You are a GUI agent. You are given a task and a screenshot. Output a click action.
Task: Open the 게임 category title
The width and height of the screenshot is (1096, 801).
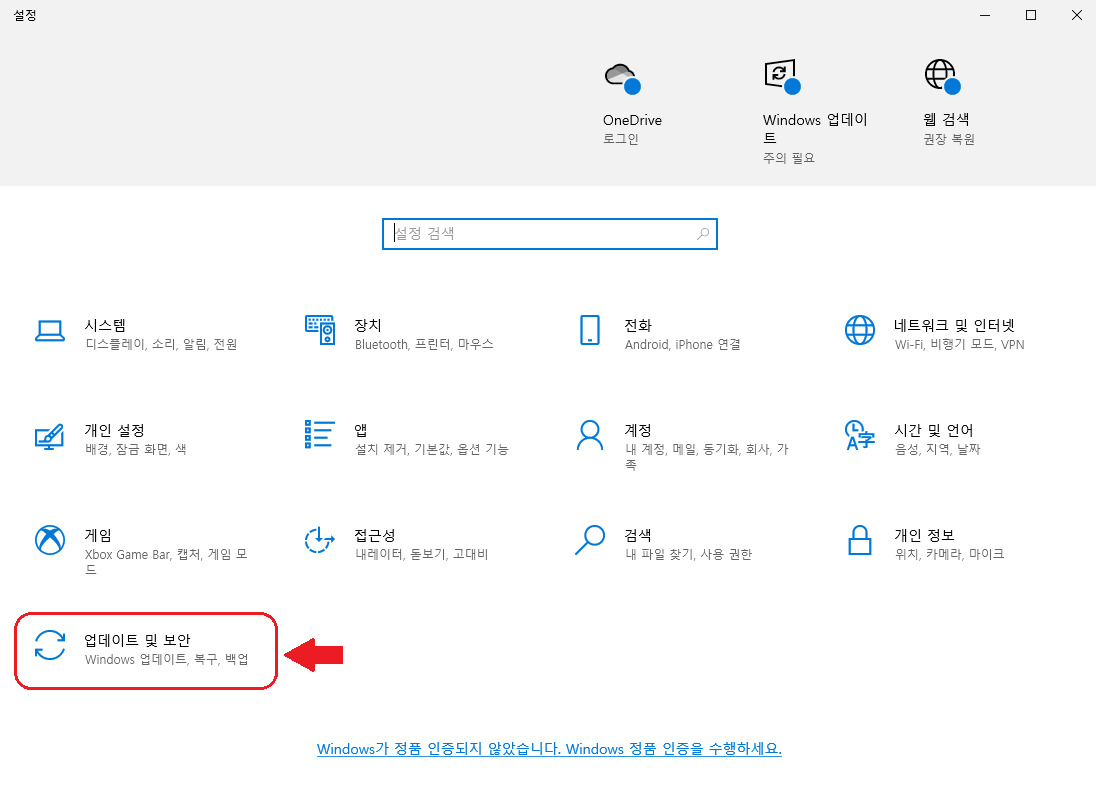click(98, 535)
